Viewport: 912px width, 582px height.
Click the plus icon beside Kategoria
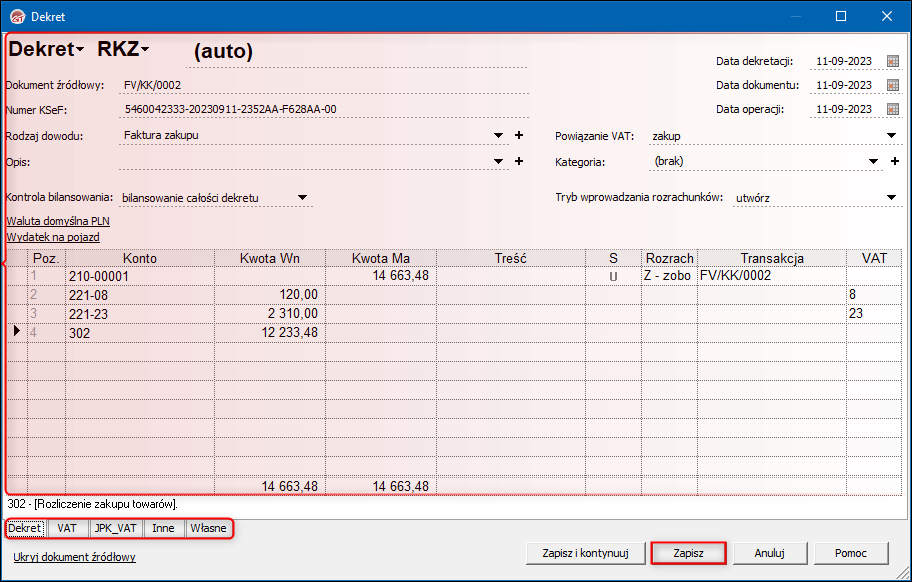[895, 161]
